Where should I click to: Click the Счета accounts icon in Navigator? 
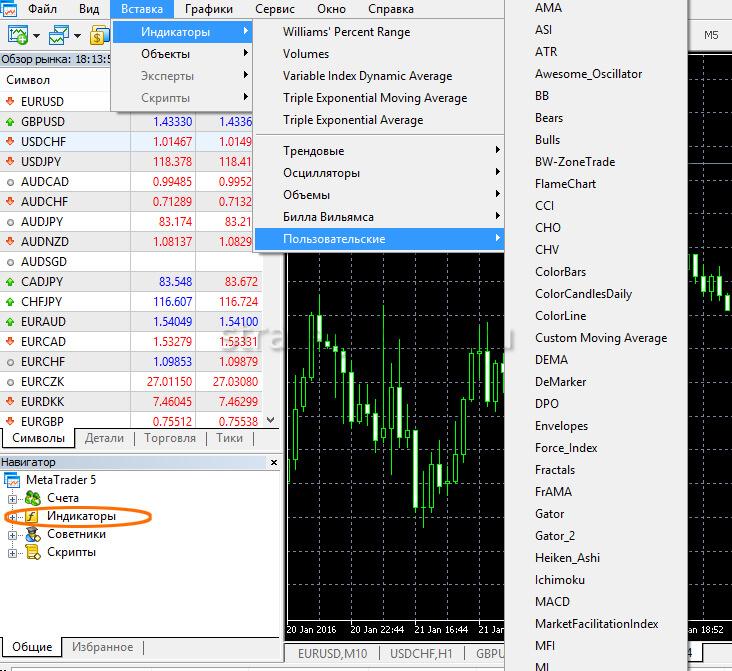click(x=31, y=498)
